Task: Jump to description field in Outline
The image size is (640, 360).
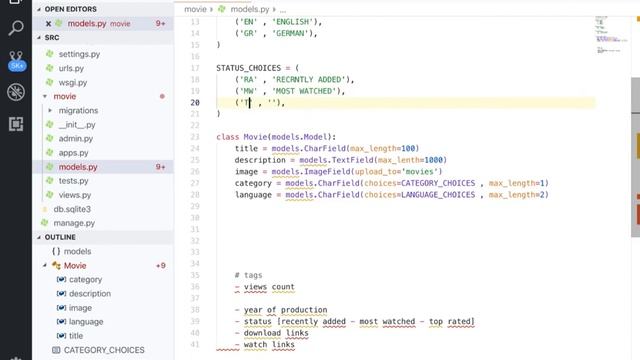Action: point(90,293)
